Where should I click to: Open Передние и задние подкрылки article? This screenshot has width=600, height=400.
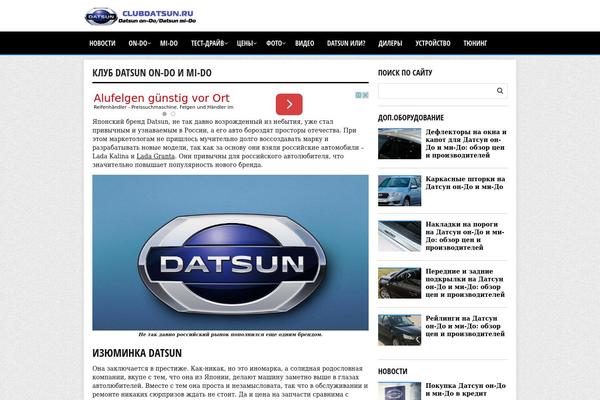pyautogui.click(x=465, y=283)
